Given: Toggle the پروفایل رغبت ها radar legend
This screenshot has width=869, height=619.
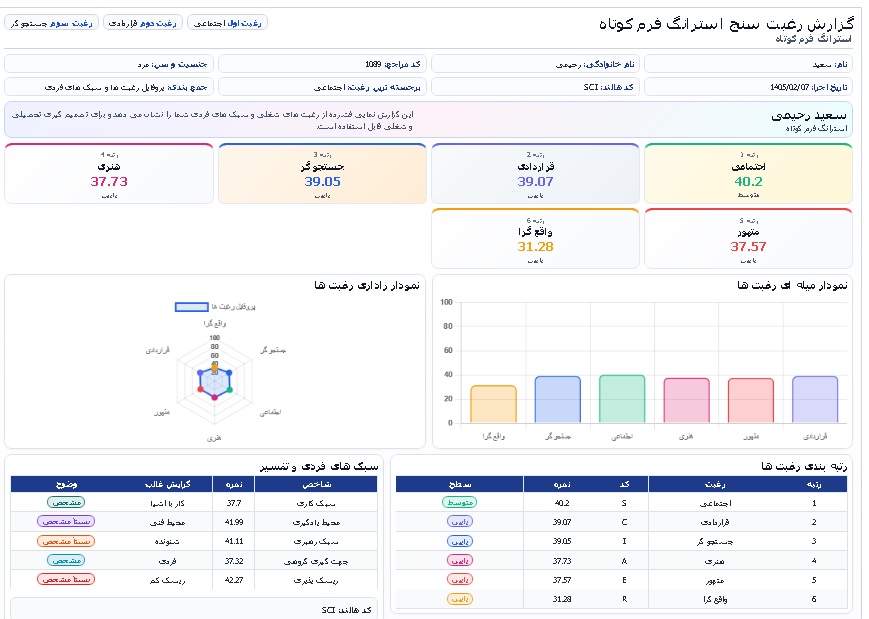Looking at the screenshot, I should coord(215,306).
